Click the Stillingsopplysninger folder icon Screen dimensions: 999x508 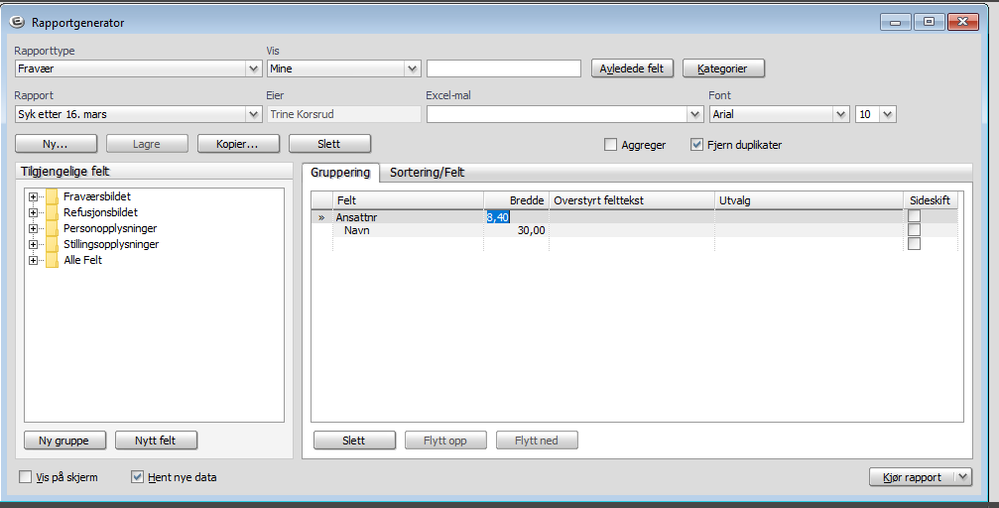click(x=52, y=245)
